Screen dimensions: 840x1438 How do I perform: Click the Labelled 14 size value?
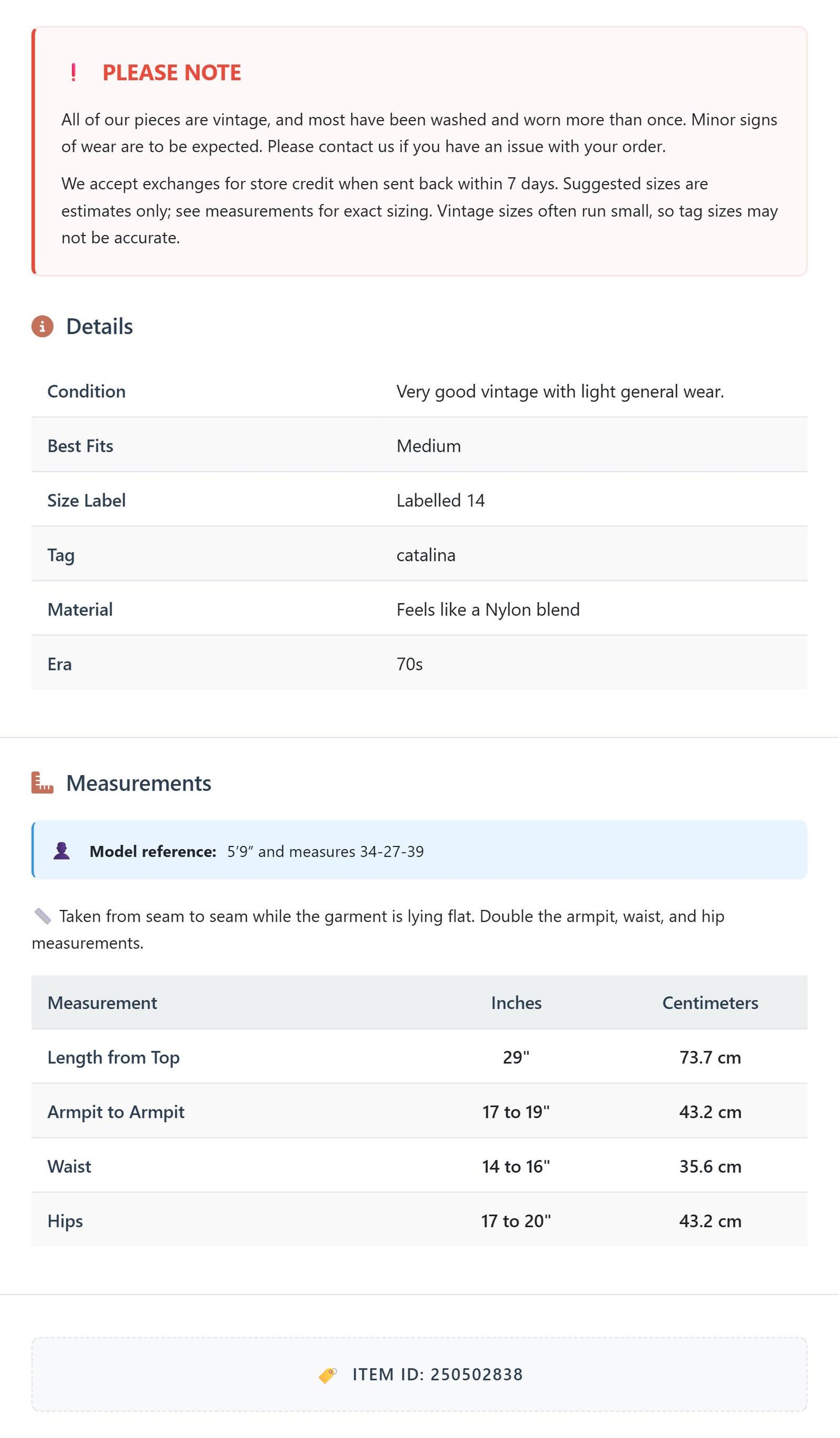pyautogui.click(x=441, y=501)
